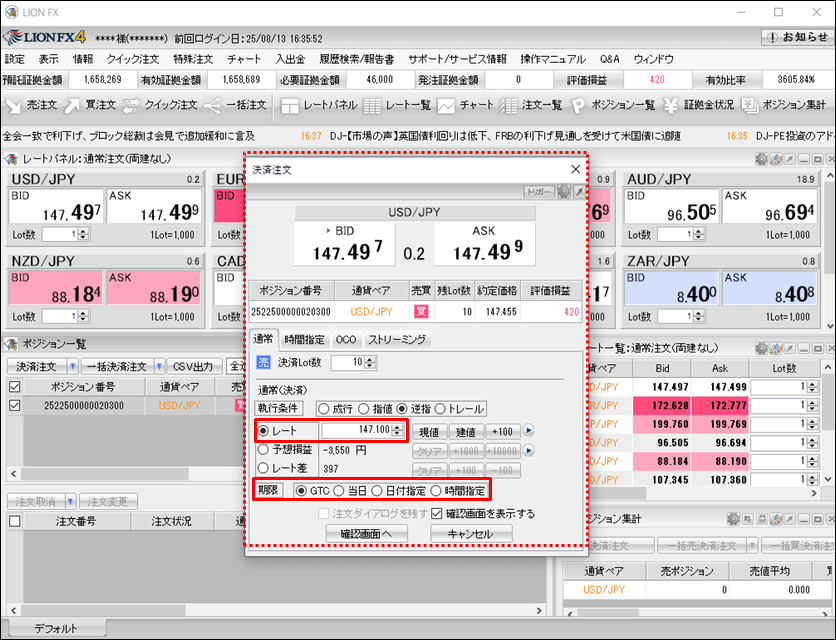Screen dimensions: 836x640
Task: Click the キャンセル button
Action: click(471, 534)
